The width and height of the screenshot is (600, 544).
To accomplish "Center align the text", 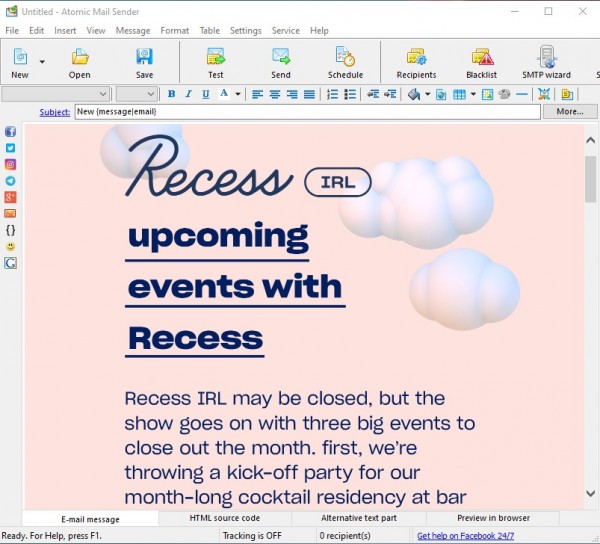I will 275,94.
